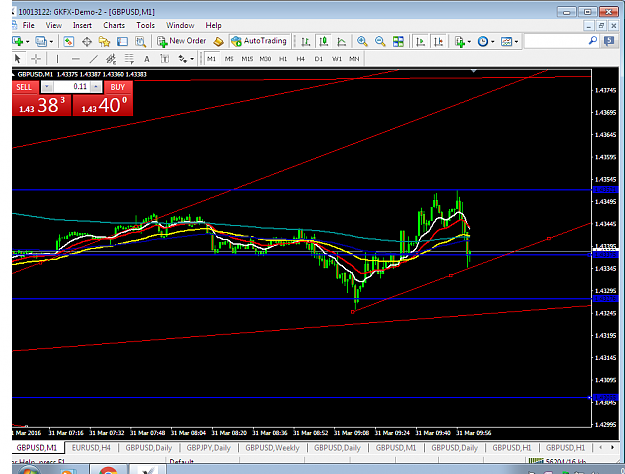Select the Horizontal Line drawing tool
625x474 pixels.
(75, 59)
